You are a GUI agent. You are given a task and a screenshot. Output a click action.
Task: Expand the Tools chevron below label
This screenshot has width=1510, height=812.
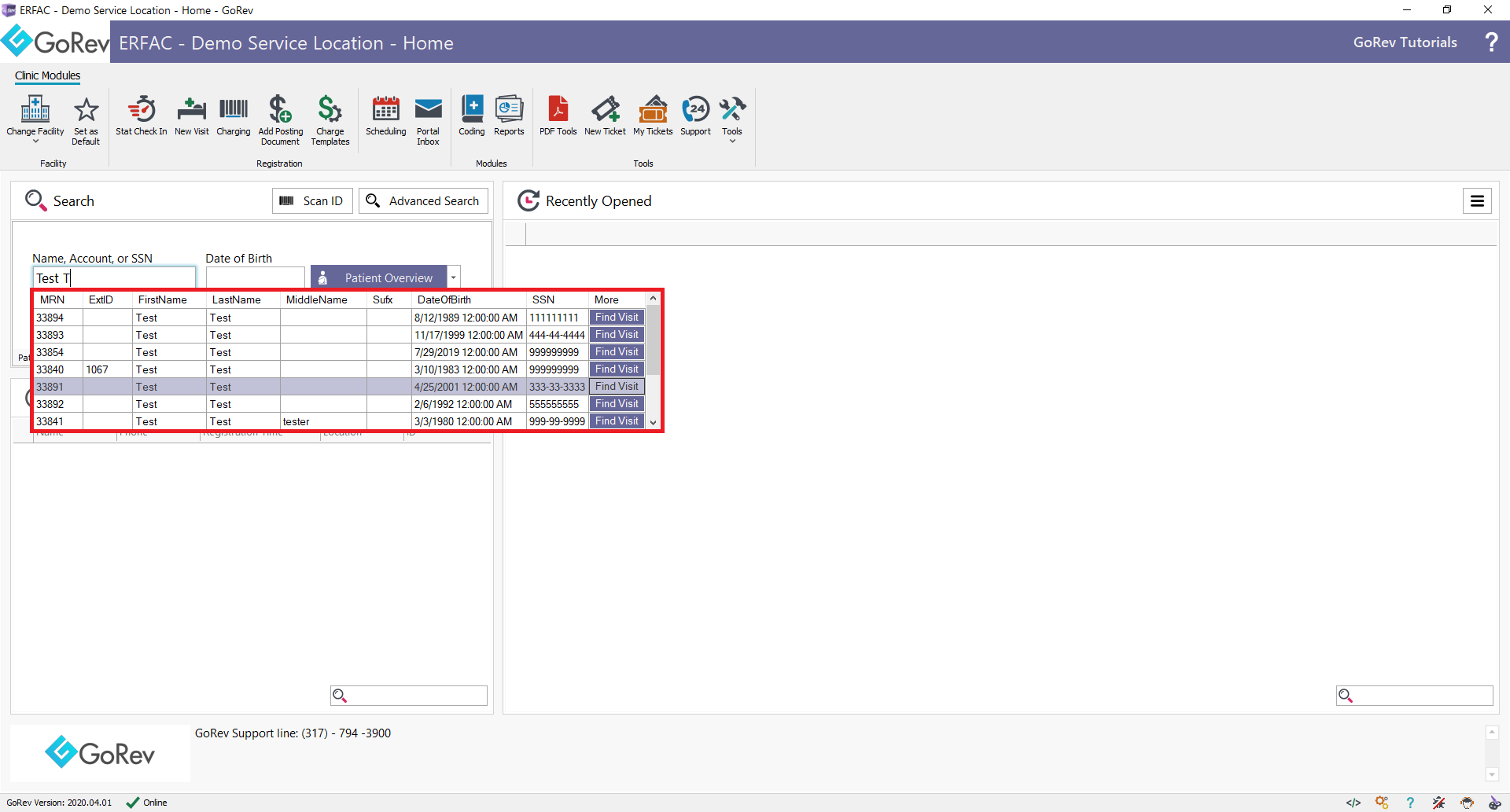732,141
